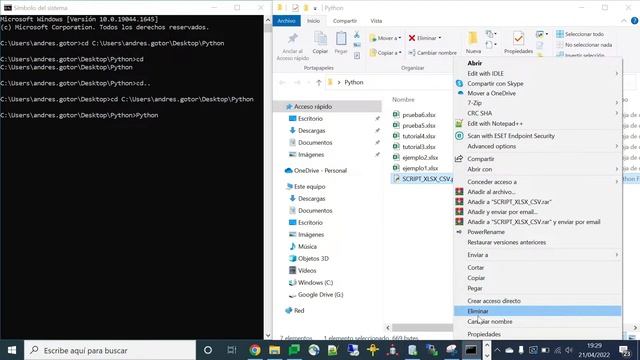The width and height of the screenshot is (640, 360).
Task: Select Windows (C:) drive
Action: coord(315,282)
